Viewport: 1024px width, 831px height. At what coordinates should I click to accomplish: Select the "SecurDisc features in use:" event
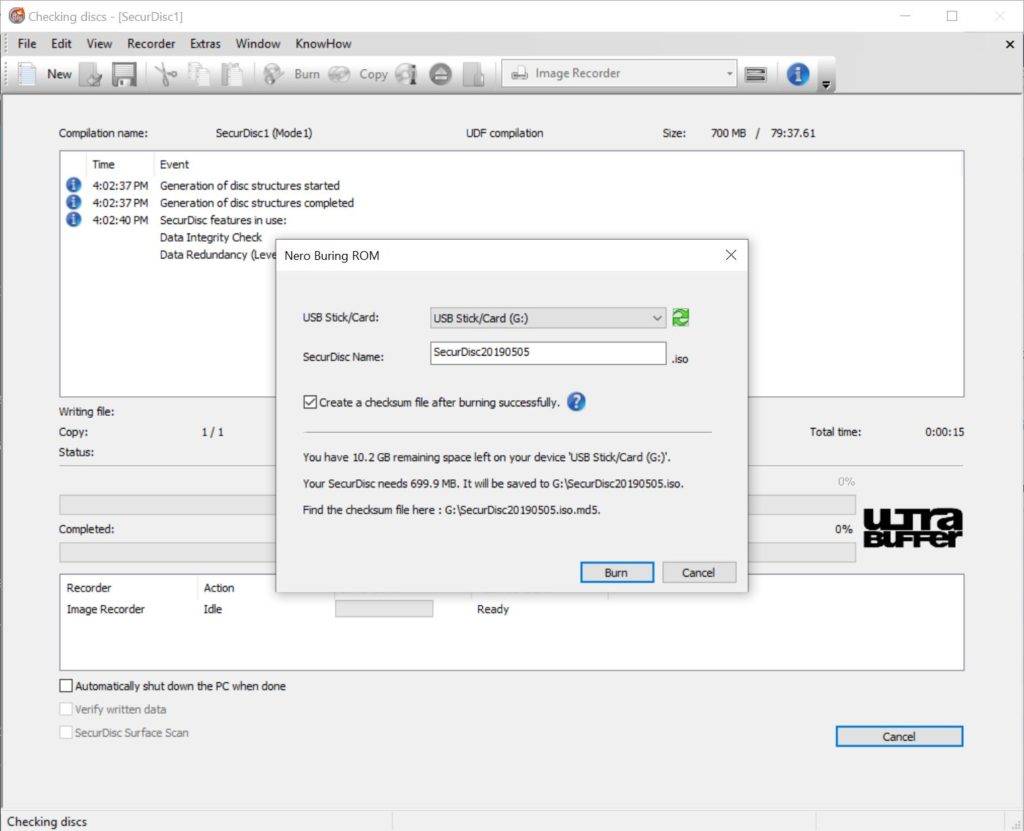click(223, 220)
